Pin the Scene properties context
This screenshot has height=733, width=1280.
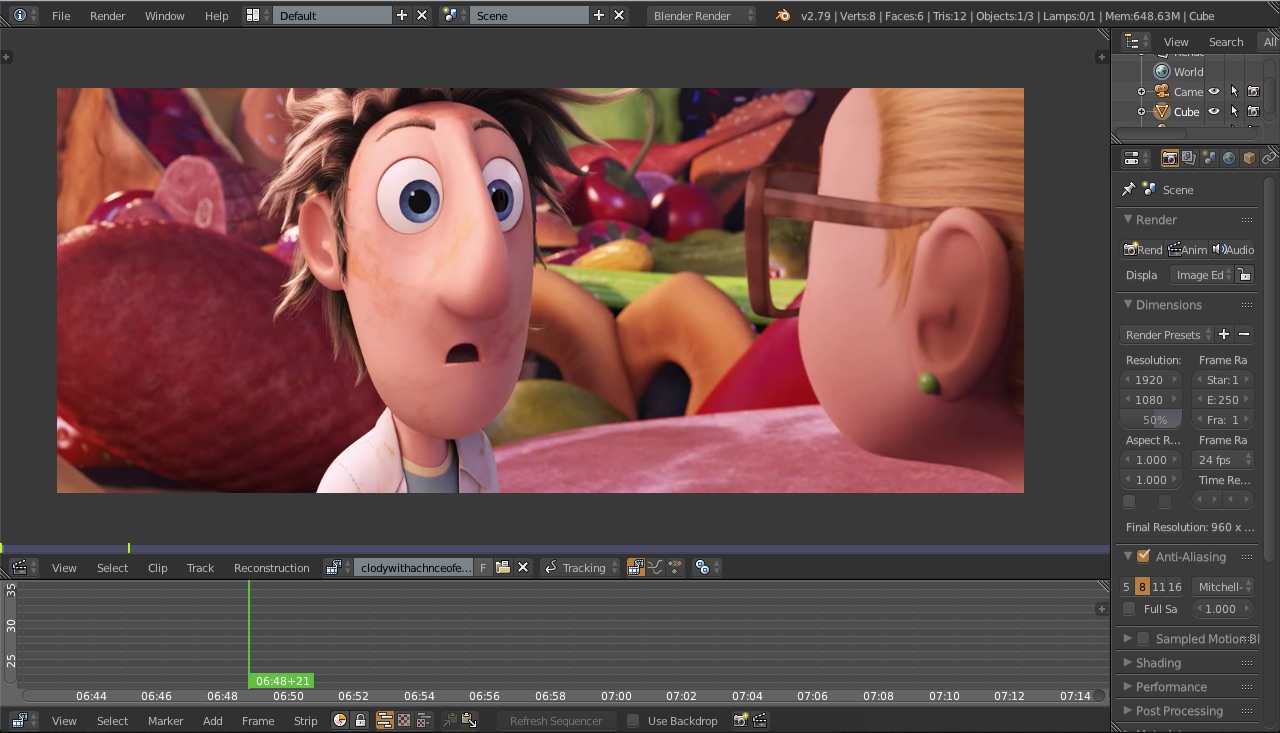pyautogui.click(x=1128, y=189)
